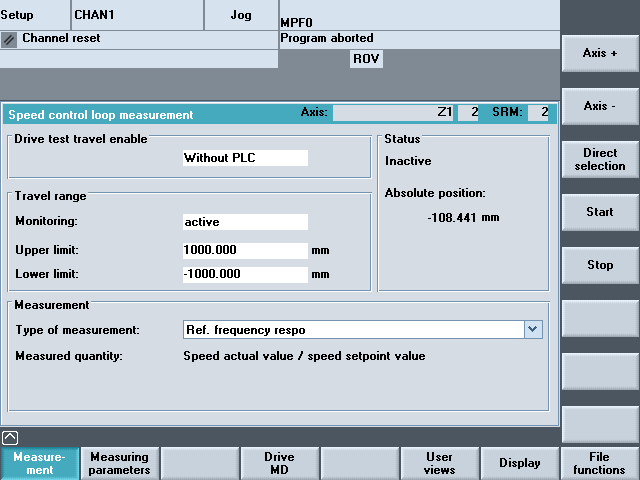640x480 pixels.
Task: Click the channel reset status icon
Action: point(9,40)
